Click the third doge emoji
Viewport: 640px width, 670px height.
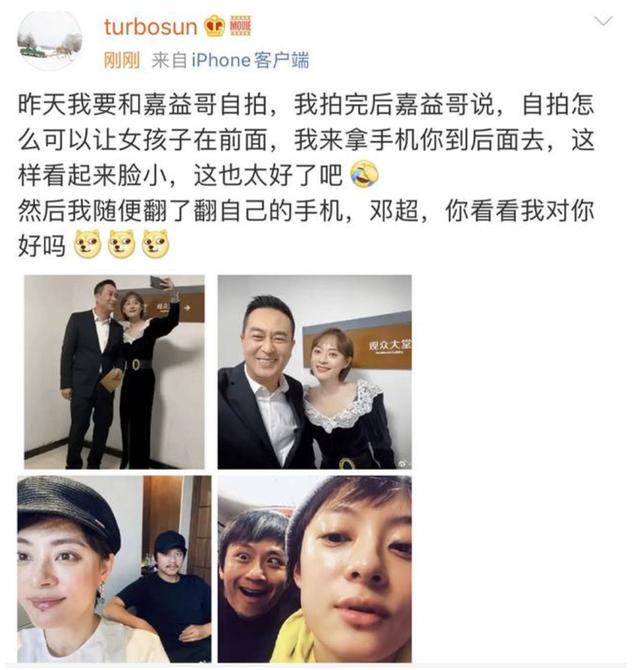tap(156, 244)
